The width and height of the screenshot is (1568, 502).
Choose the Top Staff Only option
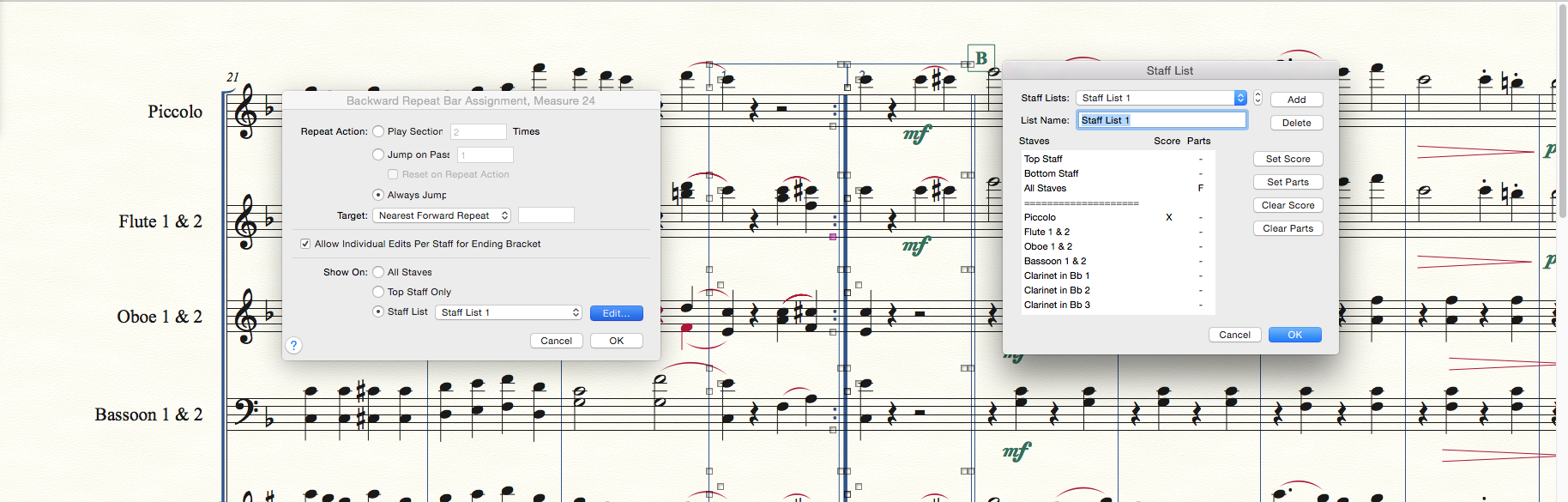click(x=378, y=292)
